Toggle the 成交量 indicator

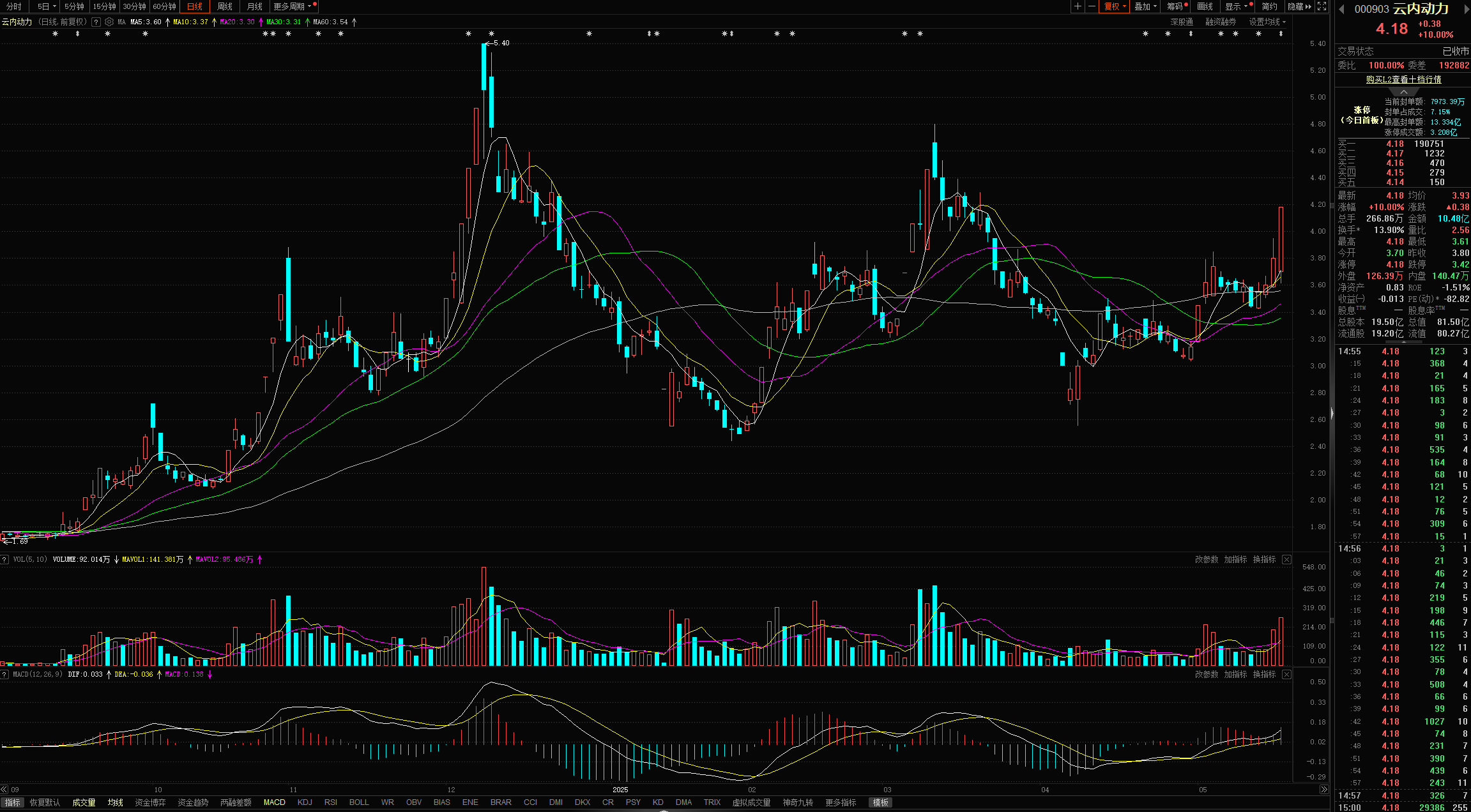[x=84, y=803]
